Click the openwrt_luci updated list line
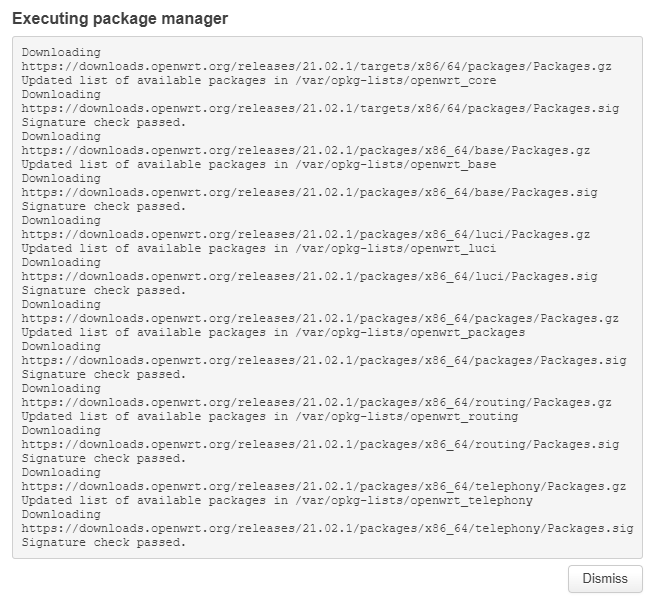 (x=258, y=248)
